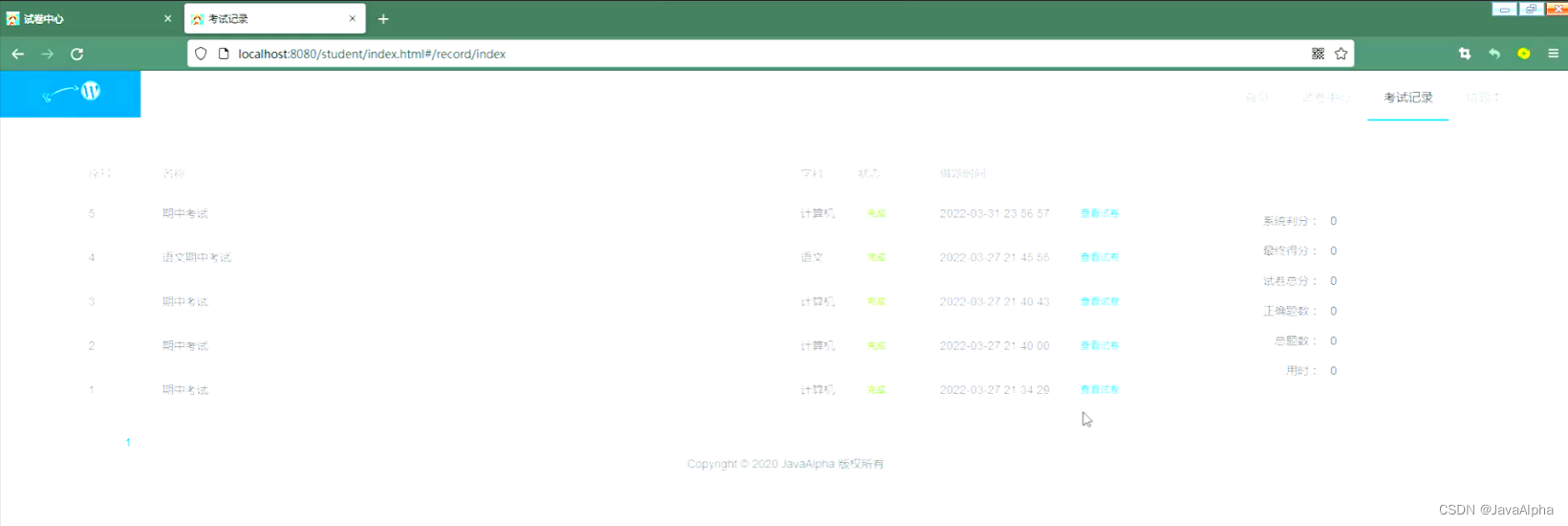Click timestamp 2022-03-31 23:56:57
The height and width of the screenshot is (526, 1568).
[x=995, y=213]
